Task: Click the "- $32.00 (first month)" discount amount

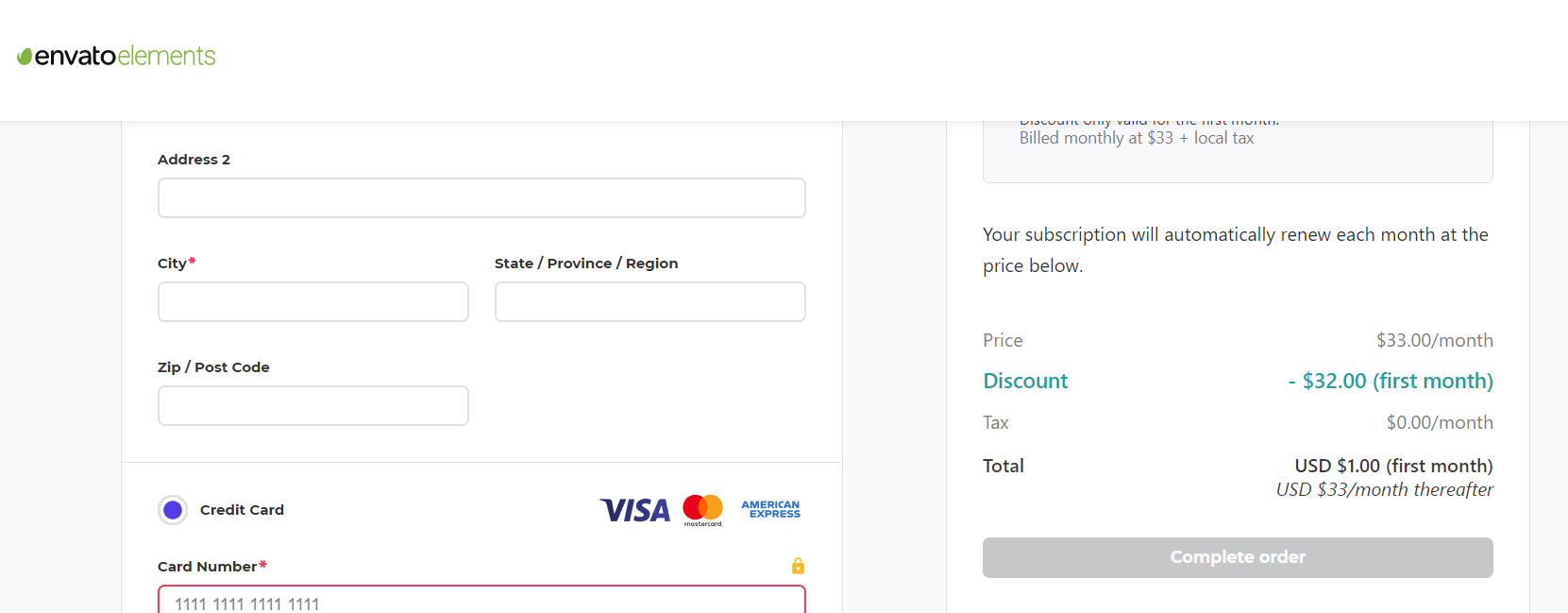Action: tap(1390, 381)
